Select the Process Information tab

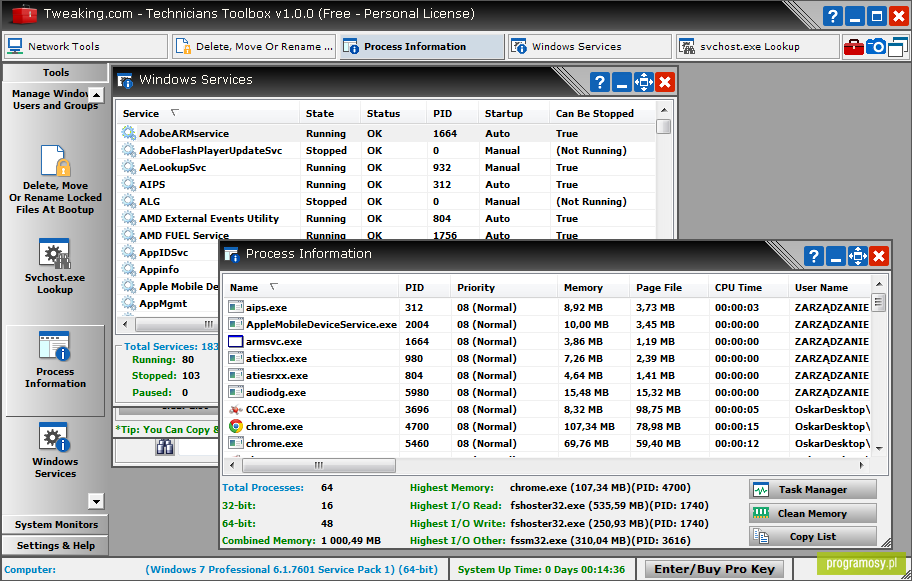tap(422, 47)
